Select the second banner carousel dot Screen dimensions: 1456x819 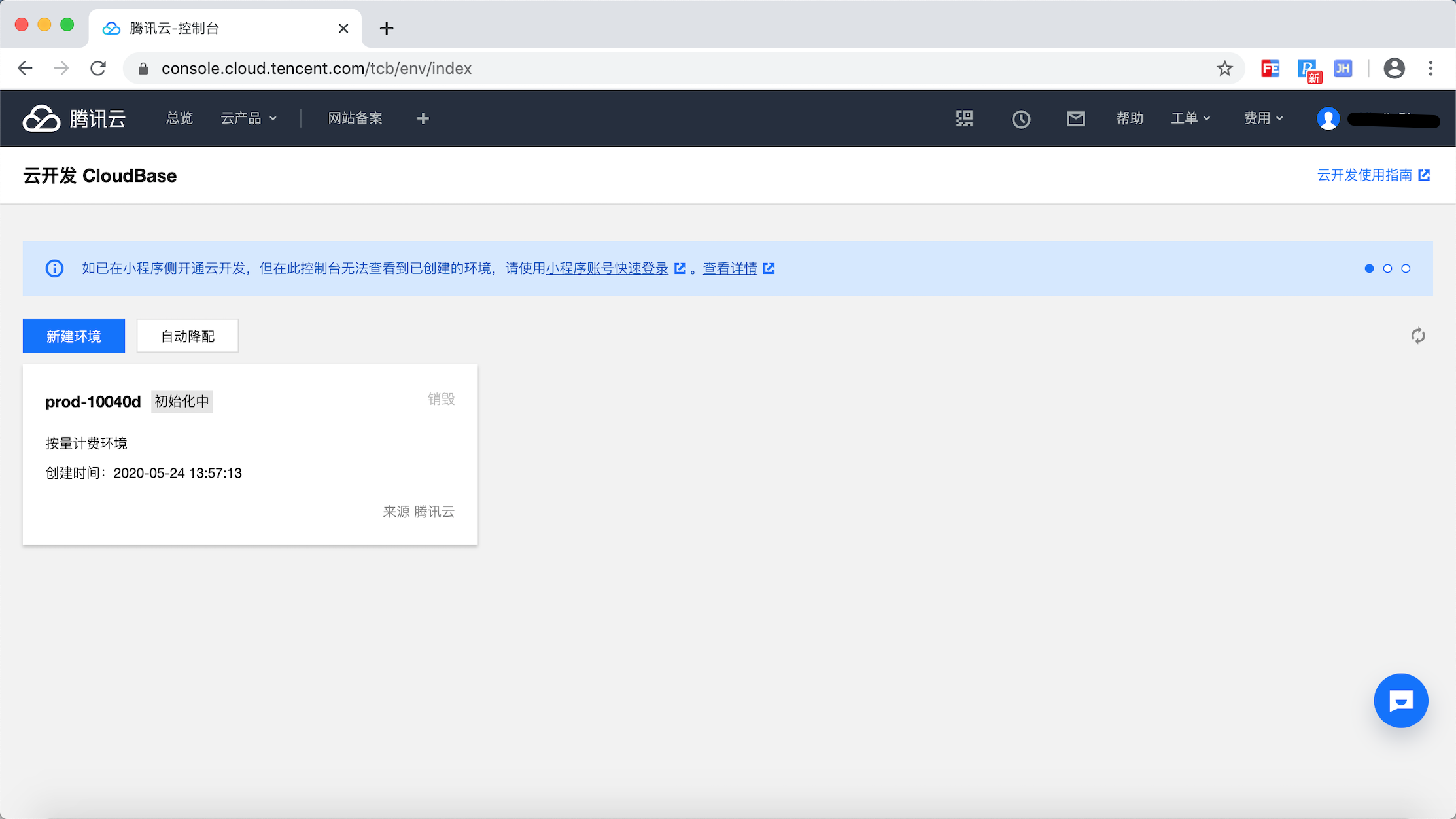click(1387, 268)
